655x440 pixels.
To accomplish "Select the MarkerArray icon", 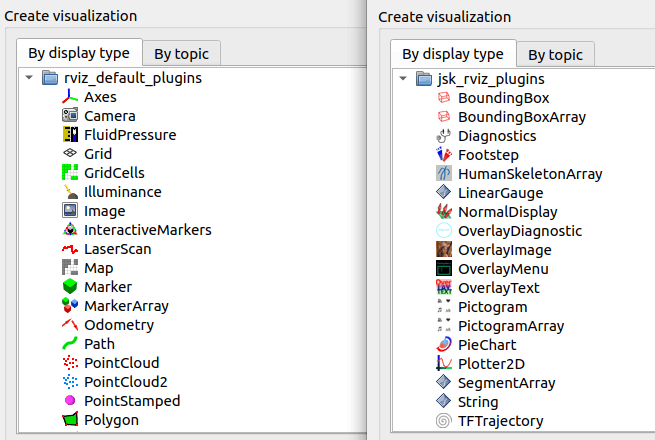I will pos(70,305).
